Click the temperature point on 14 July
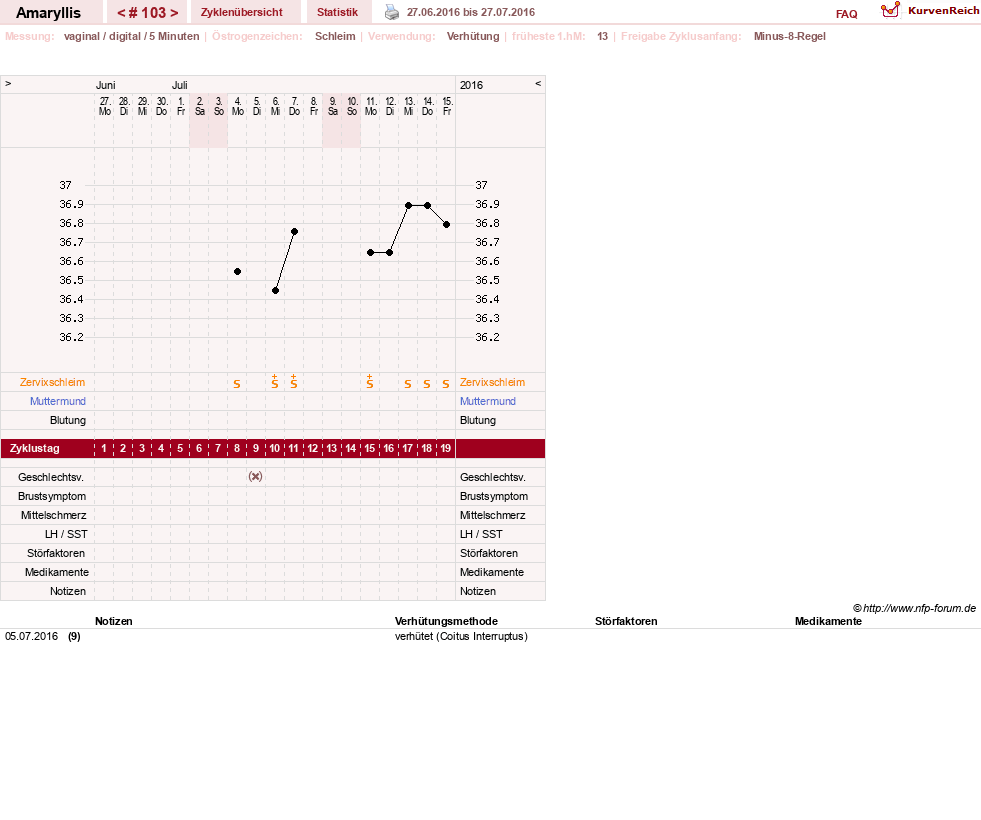This screenshot has height=820, width=981. [x=427, y=205]
